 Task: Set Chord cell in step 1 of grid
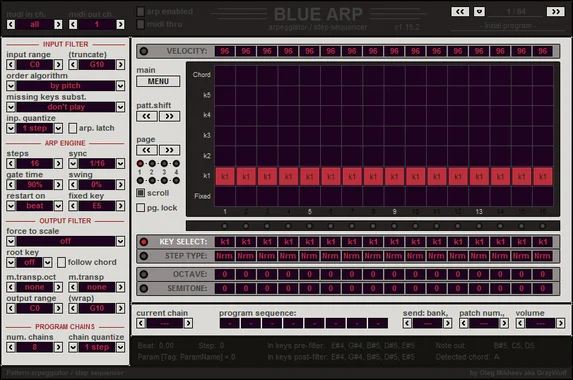[225, 75]
